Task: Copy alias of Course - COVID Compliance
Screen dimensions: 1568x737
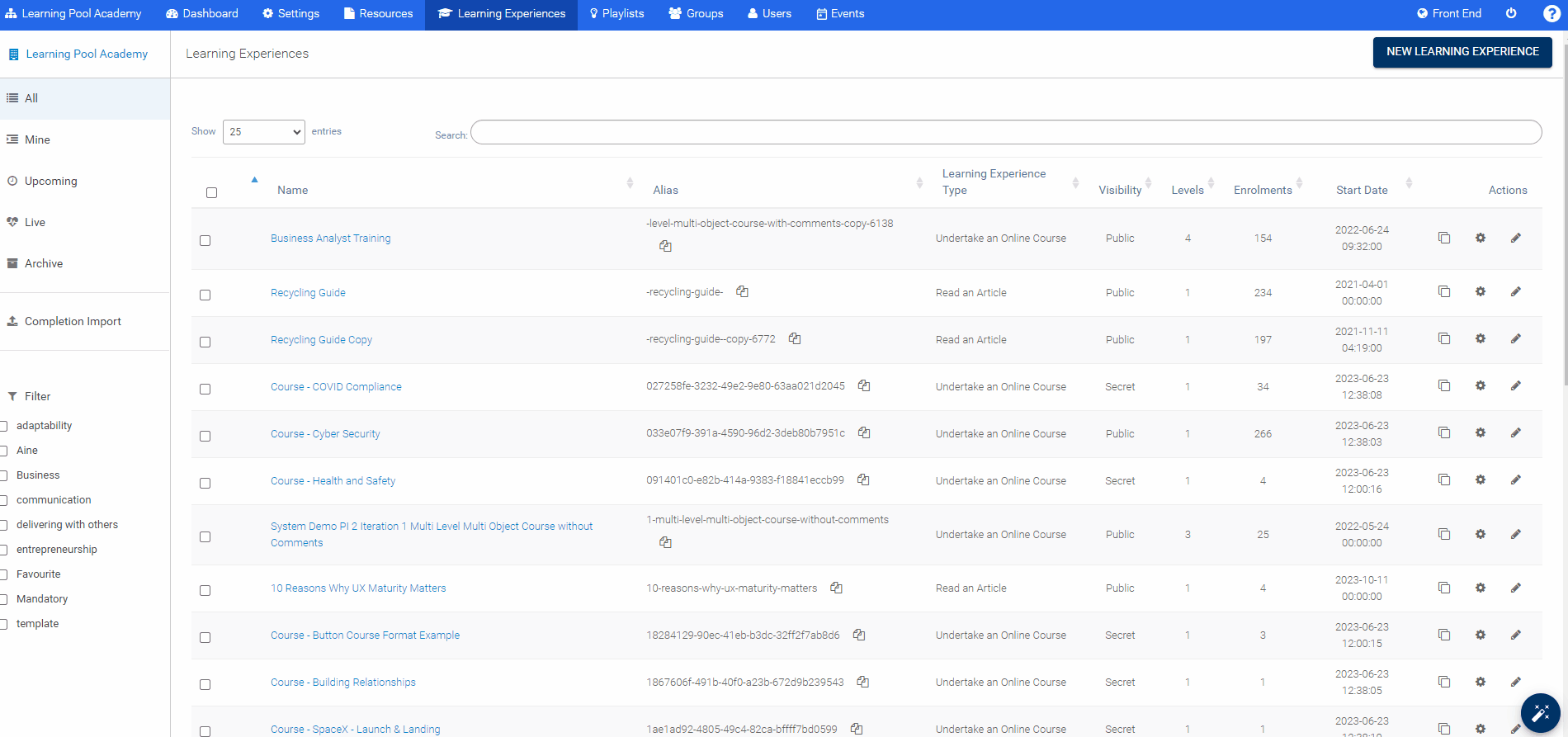Action: coord(864,385)
